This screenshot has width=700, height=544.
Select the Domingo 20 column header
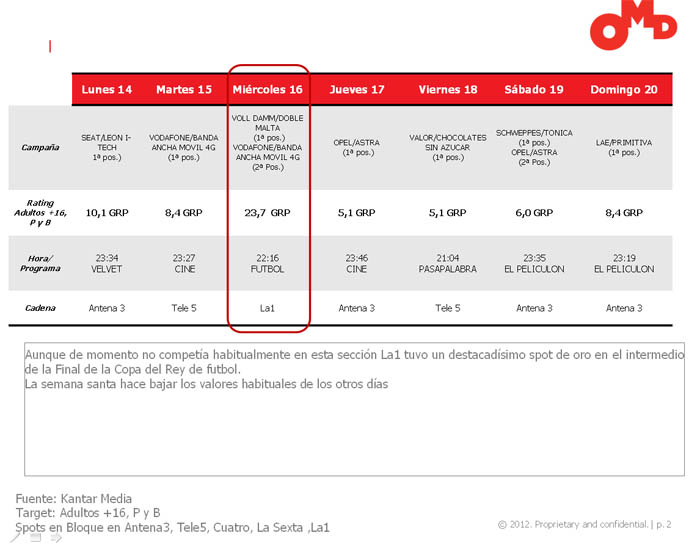click(624, 90)
